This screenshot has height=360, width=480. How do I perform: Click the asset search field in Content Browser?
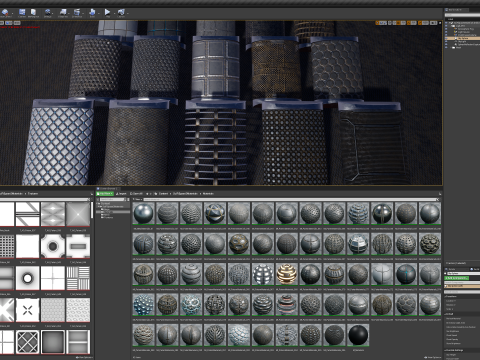pos(291,199)
